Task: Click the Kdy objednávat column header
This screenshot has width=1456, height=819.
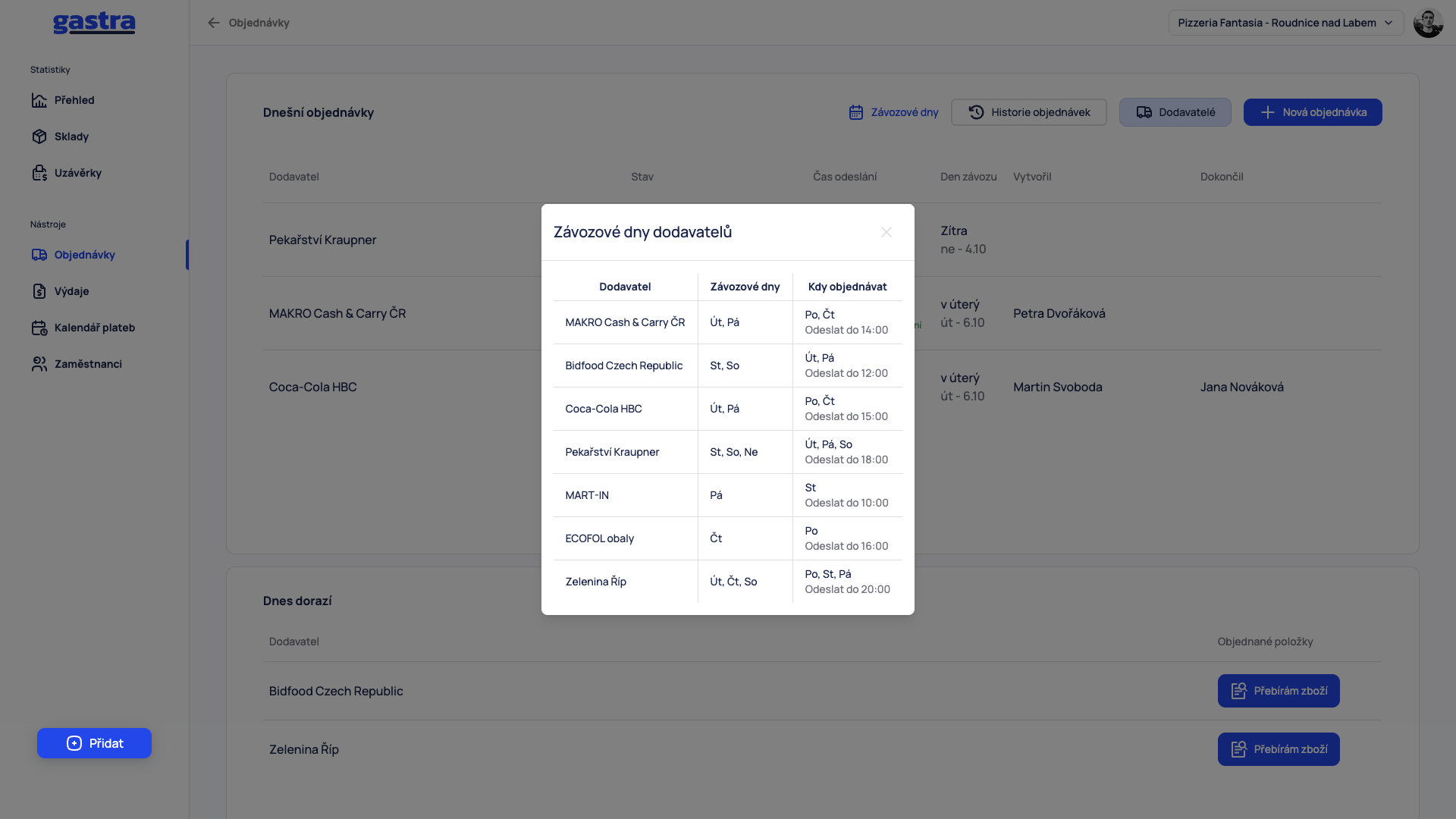Action: (x=847, y=287)
